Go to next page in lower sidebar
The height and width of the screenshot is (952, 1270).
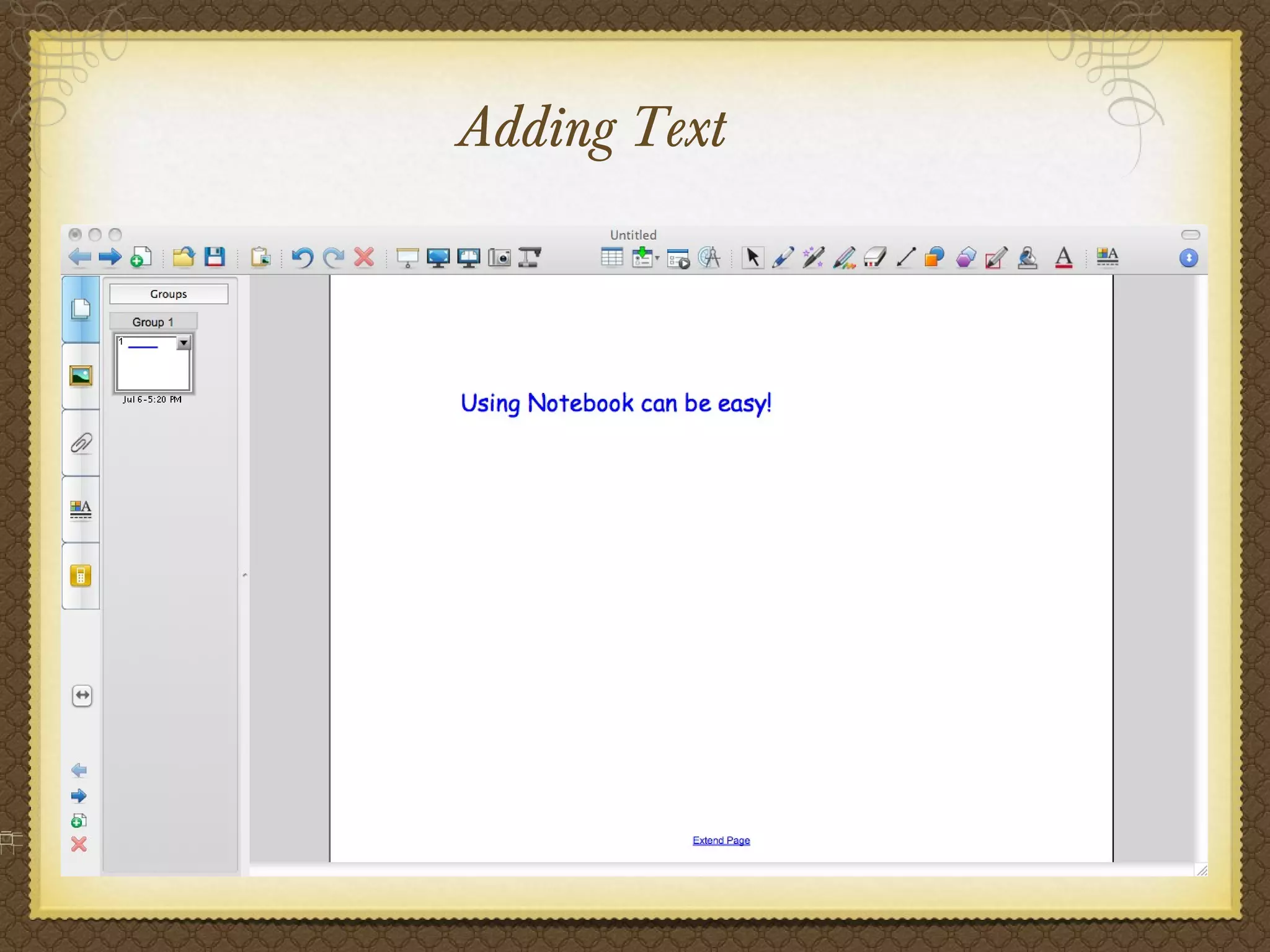[x=79, y=796]
